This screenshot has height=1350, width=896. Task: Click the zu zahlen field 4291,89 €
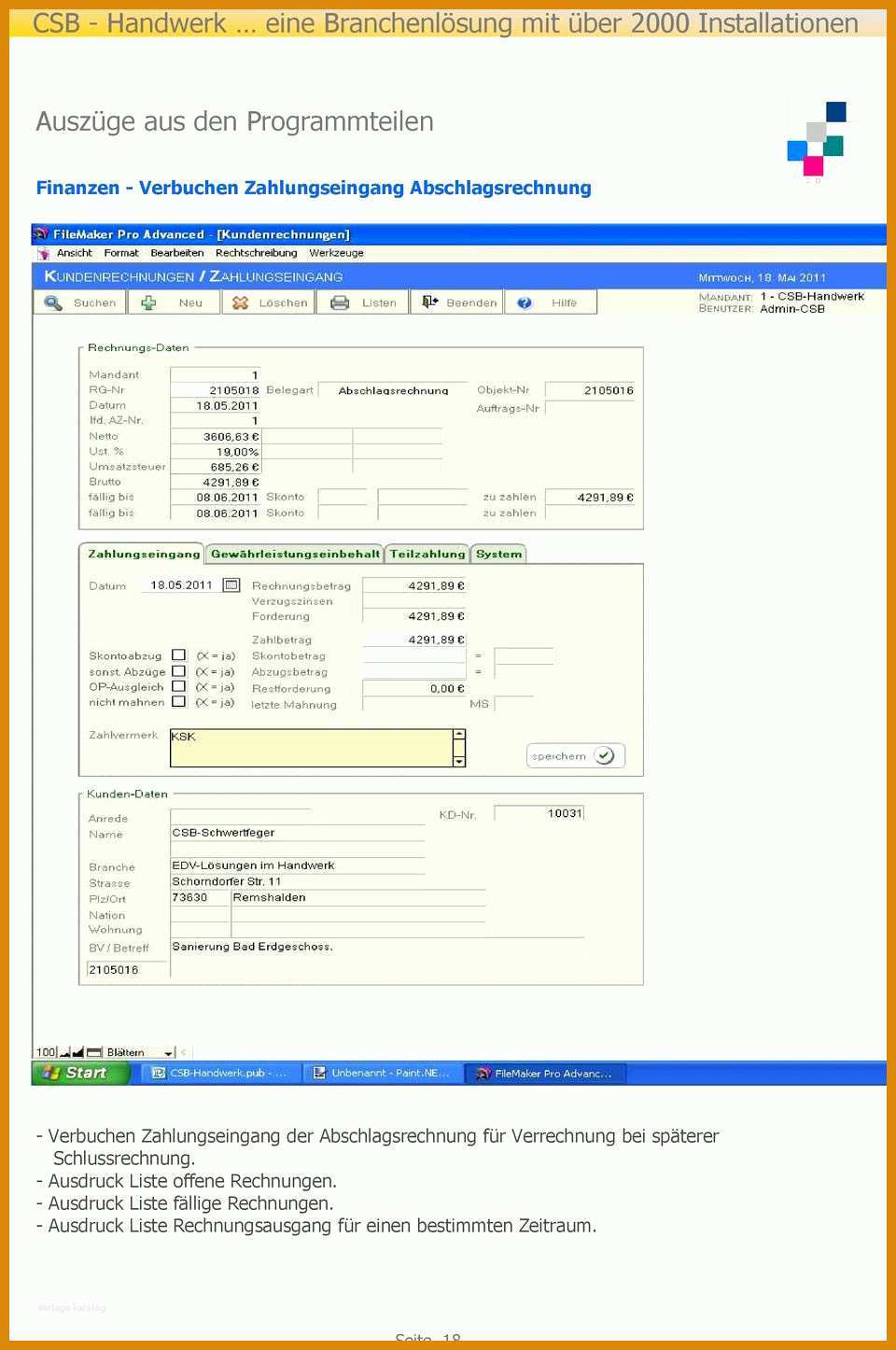click(590, 498)
